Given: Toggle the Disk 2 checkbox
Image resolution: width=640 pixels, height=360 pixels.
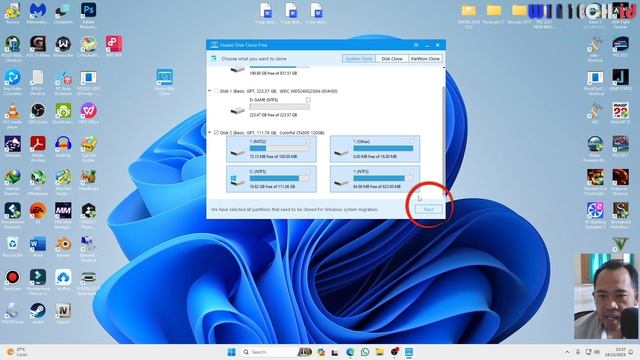Looking at the screenshot, I should 216,133.
